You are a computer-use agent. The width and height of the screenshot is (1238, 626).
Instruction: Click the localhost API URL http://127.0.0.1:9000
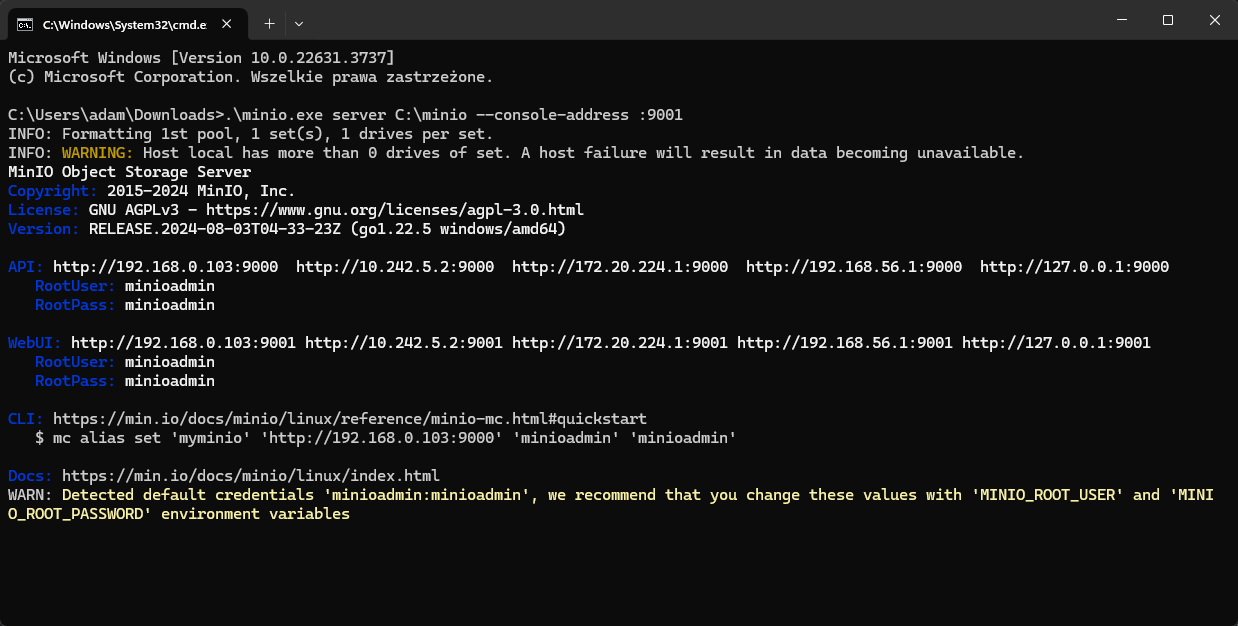tap(1073, 267)
